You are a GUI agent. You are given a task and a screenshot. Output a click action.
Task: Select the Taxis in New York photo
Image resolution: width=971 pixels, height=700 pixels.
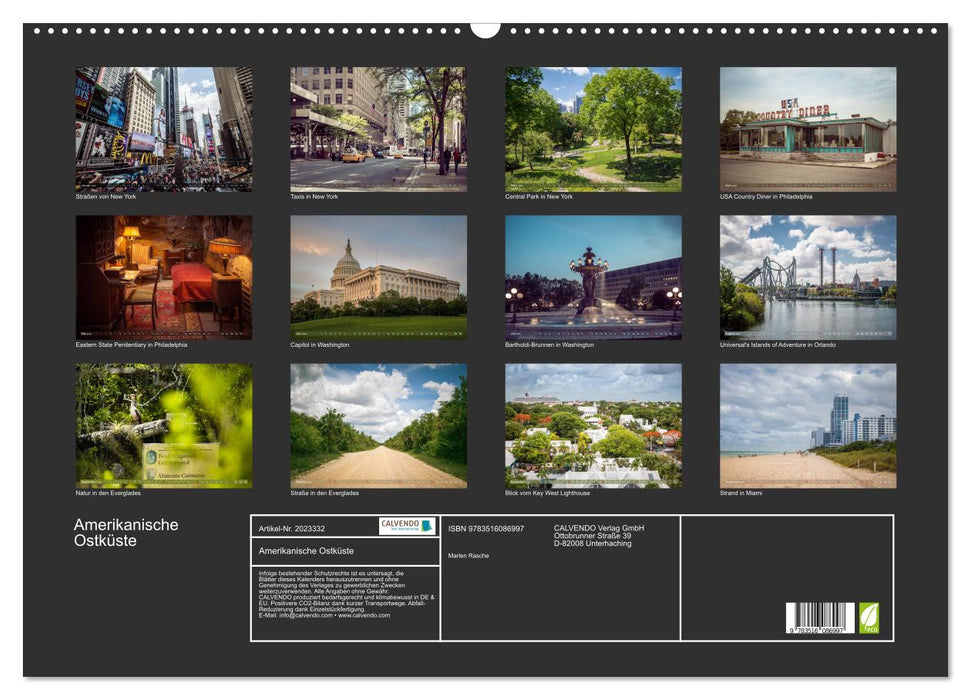click(x=378, y=129)
